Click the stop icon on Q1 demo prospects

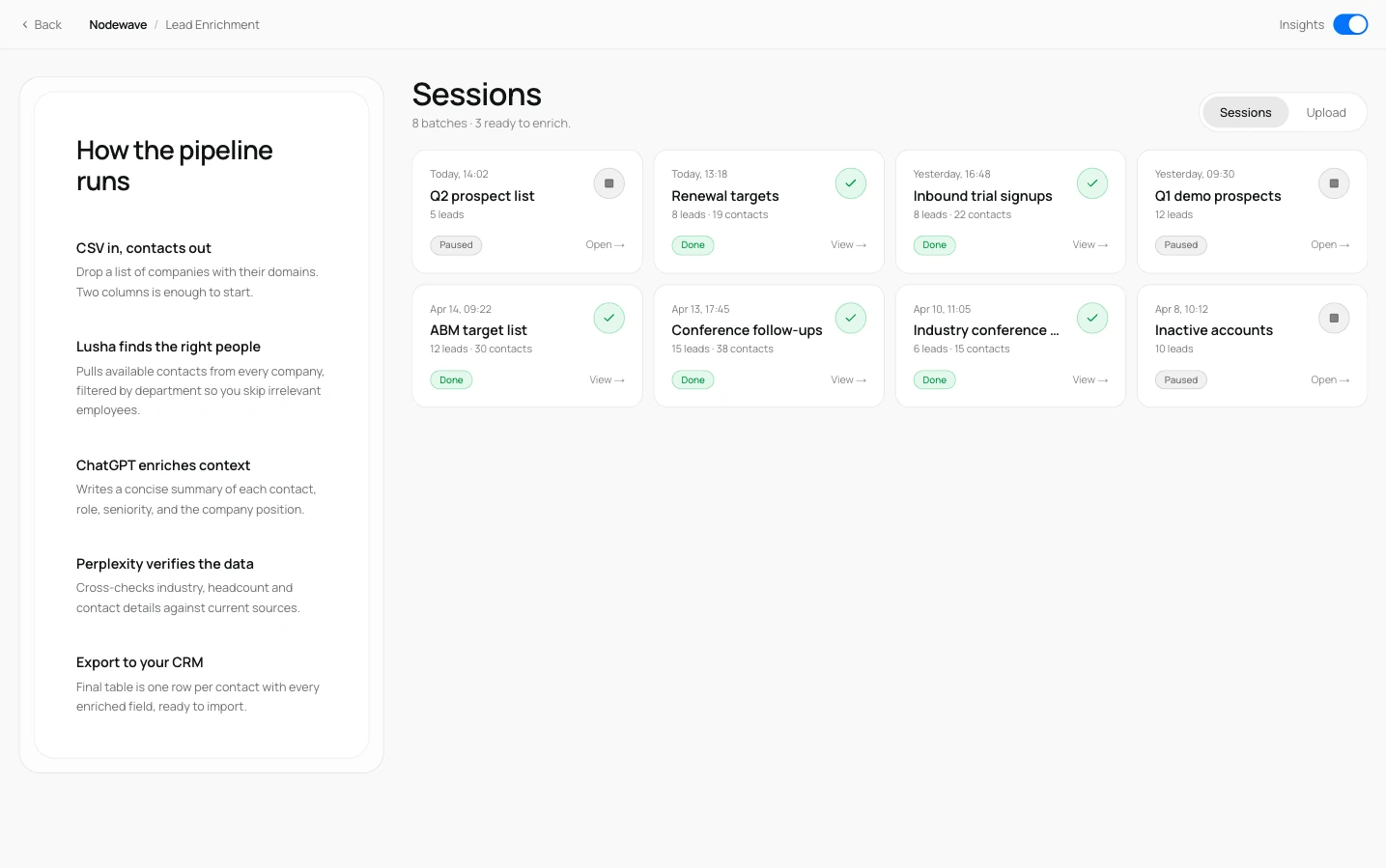point(1334,183)
